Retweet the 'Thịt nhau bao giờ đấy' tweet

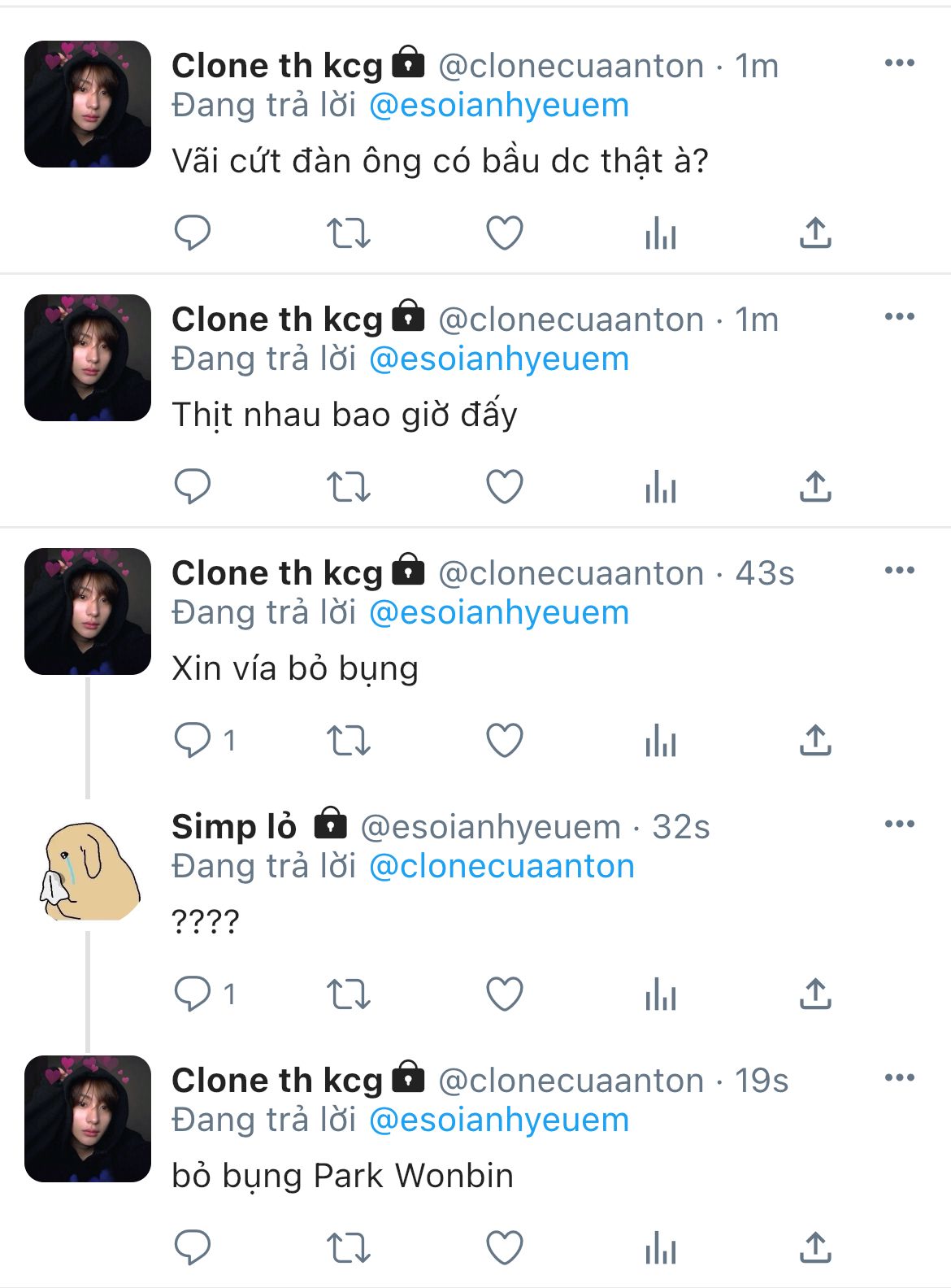pos(349,487)
